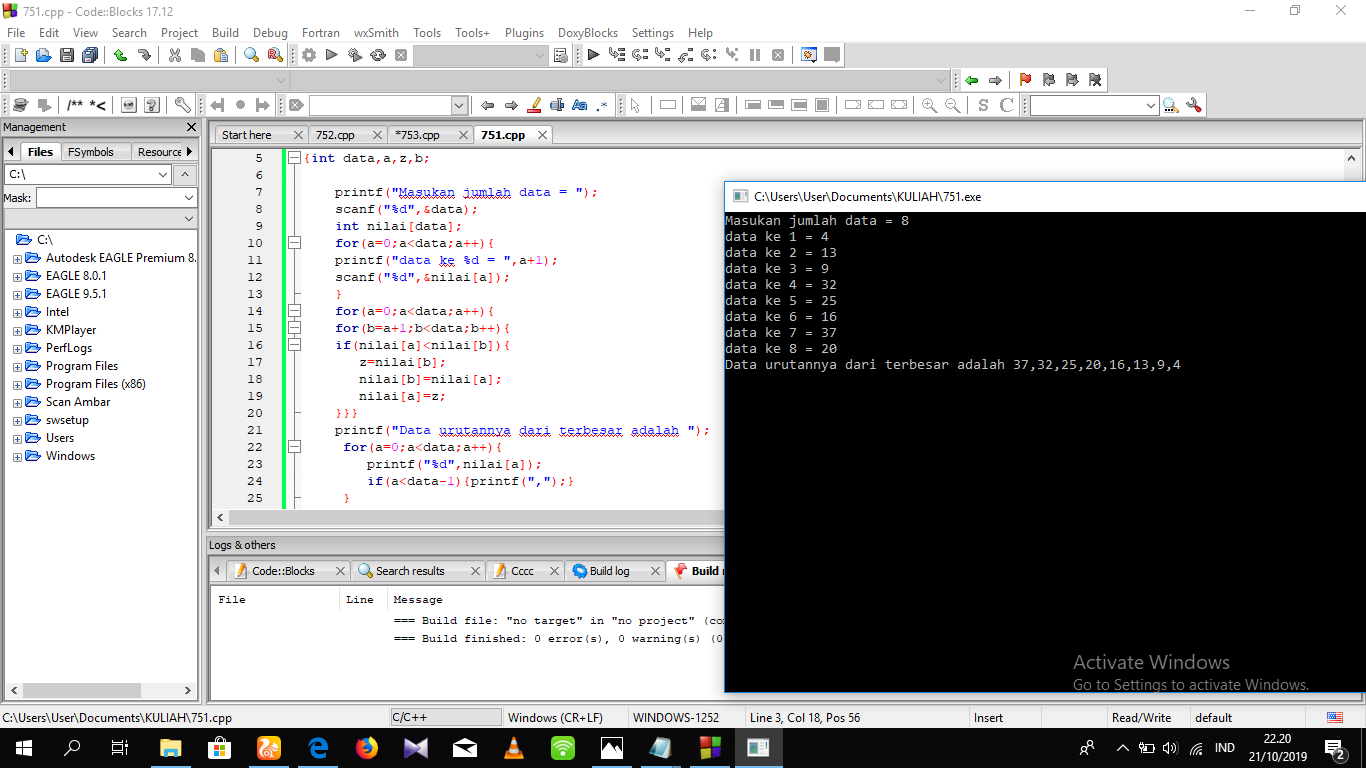Run search in files magnifier icon
Viewport: 1366px width, 768px height.
(x=1169, y=104)
